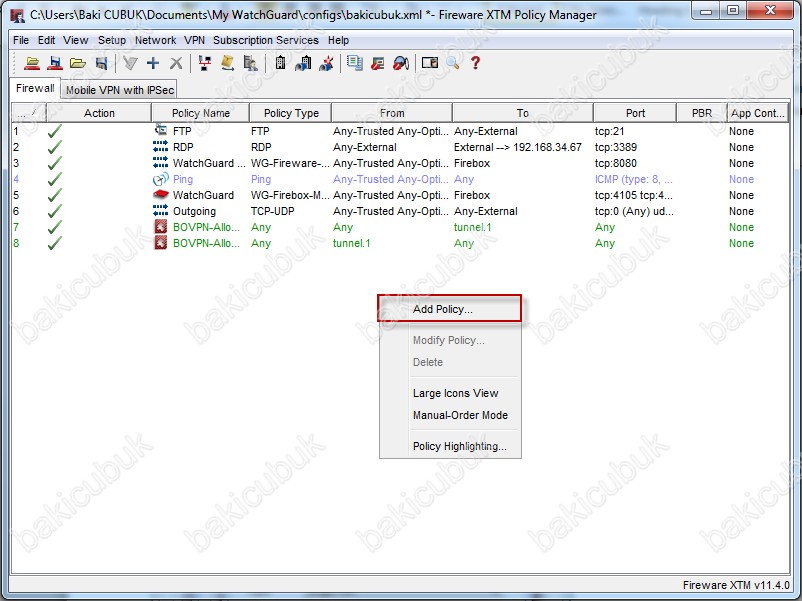Screen dimensions: 802x601
Task: Click the Open from Firebox toolbar icon
Action: tap(32, 63)
